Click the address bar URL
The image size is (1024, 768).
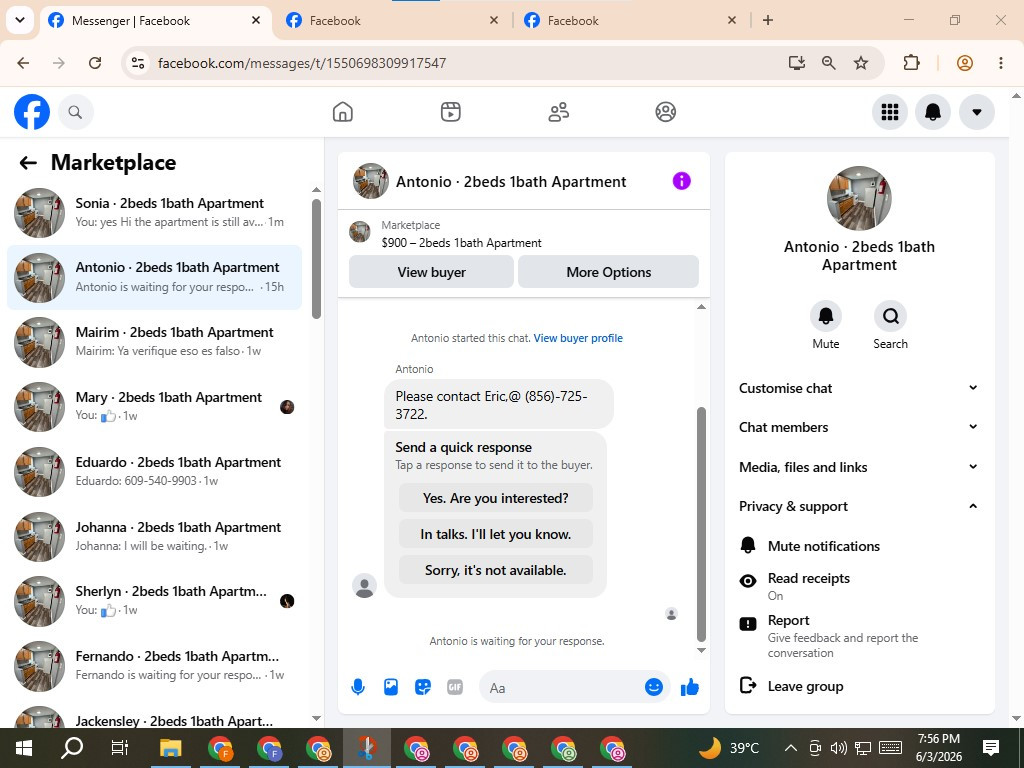point(302,63)
